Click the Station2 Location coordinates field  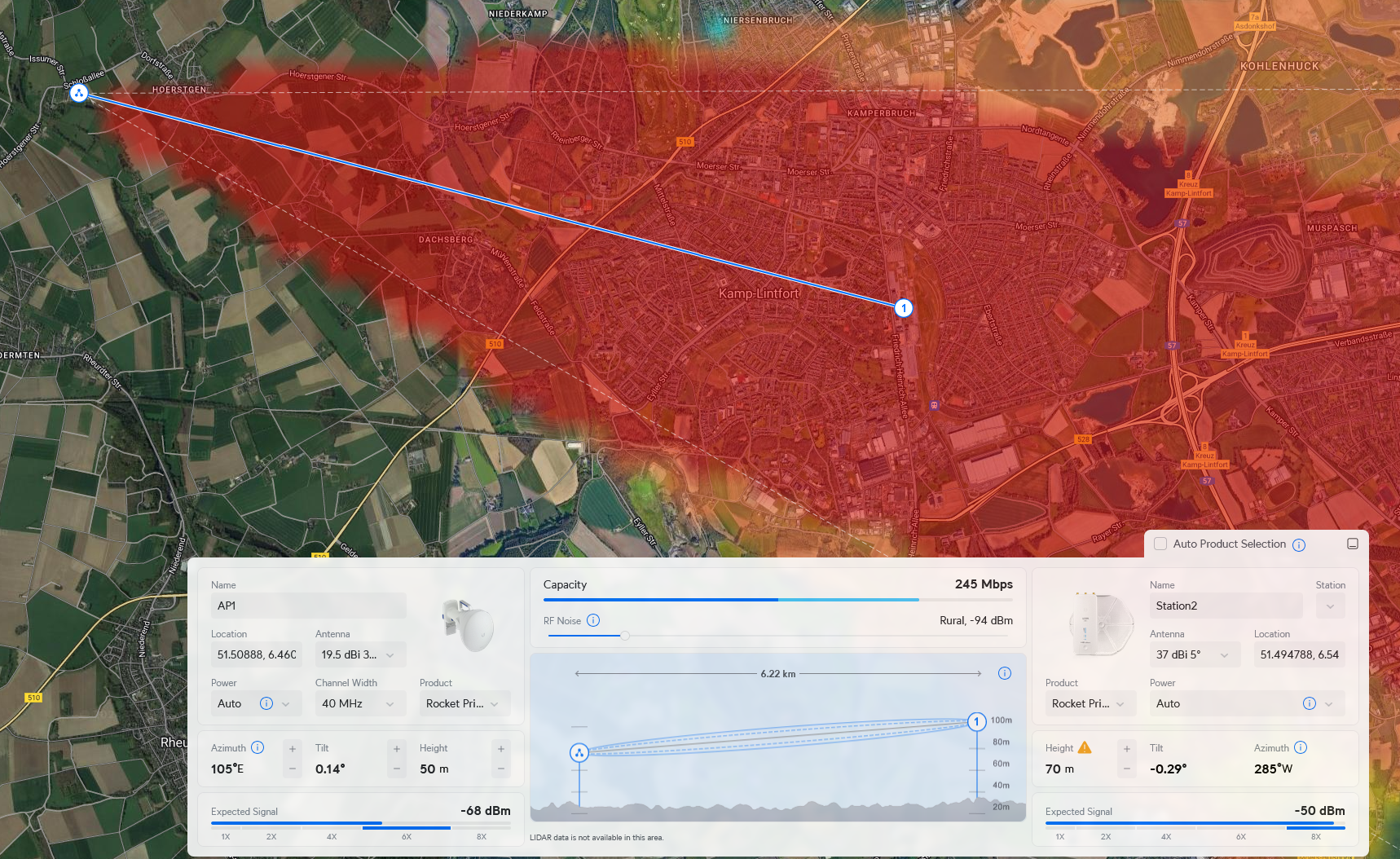(x=1299, y=654)
